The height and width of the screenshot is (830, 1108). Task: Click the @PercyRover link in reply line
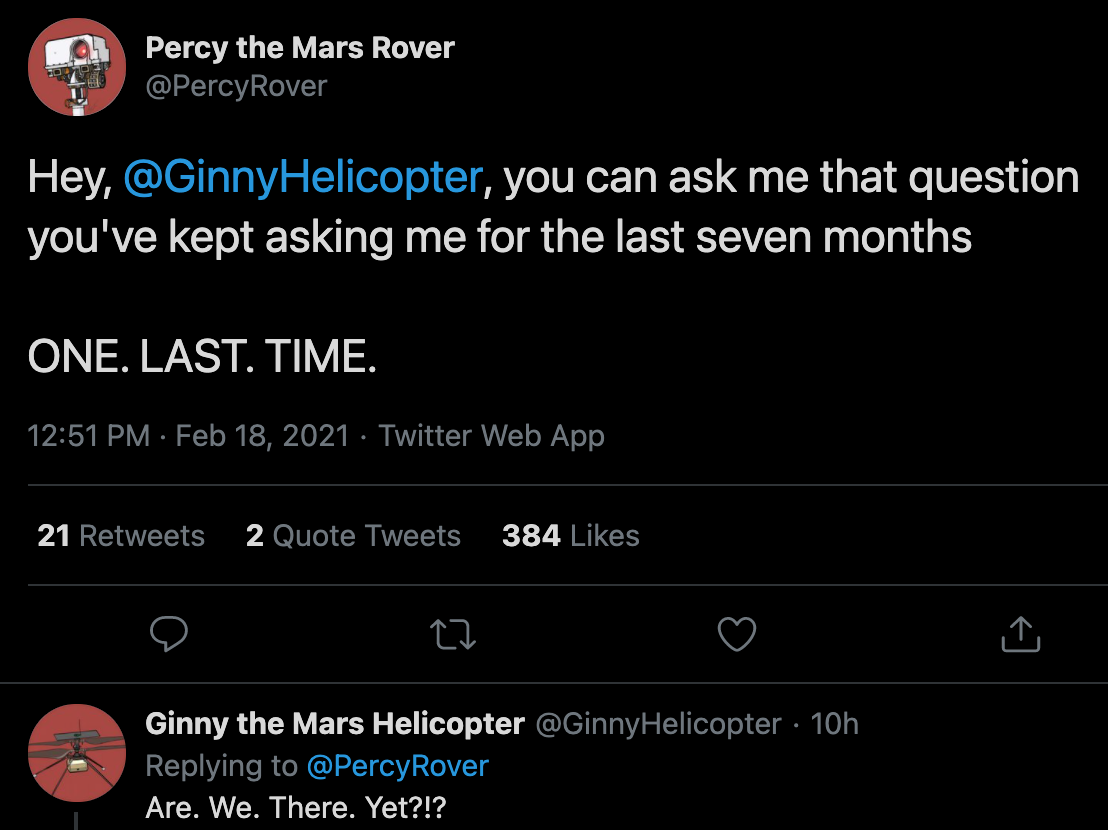[x=397, y=766]
